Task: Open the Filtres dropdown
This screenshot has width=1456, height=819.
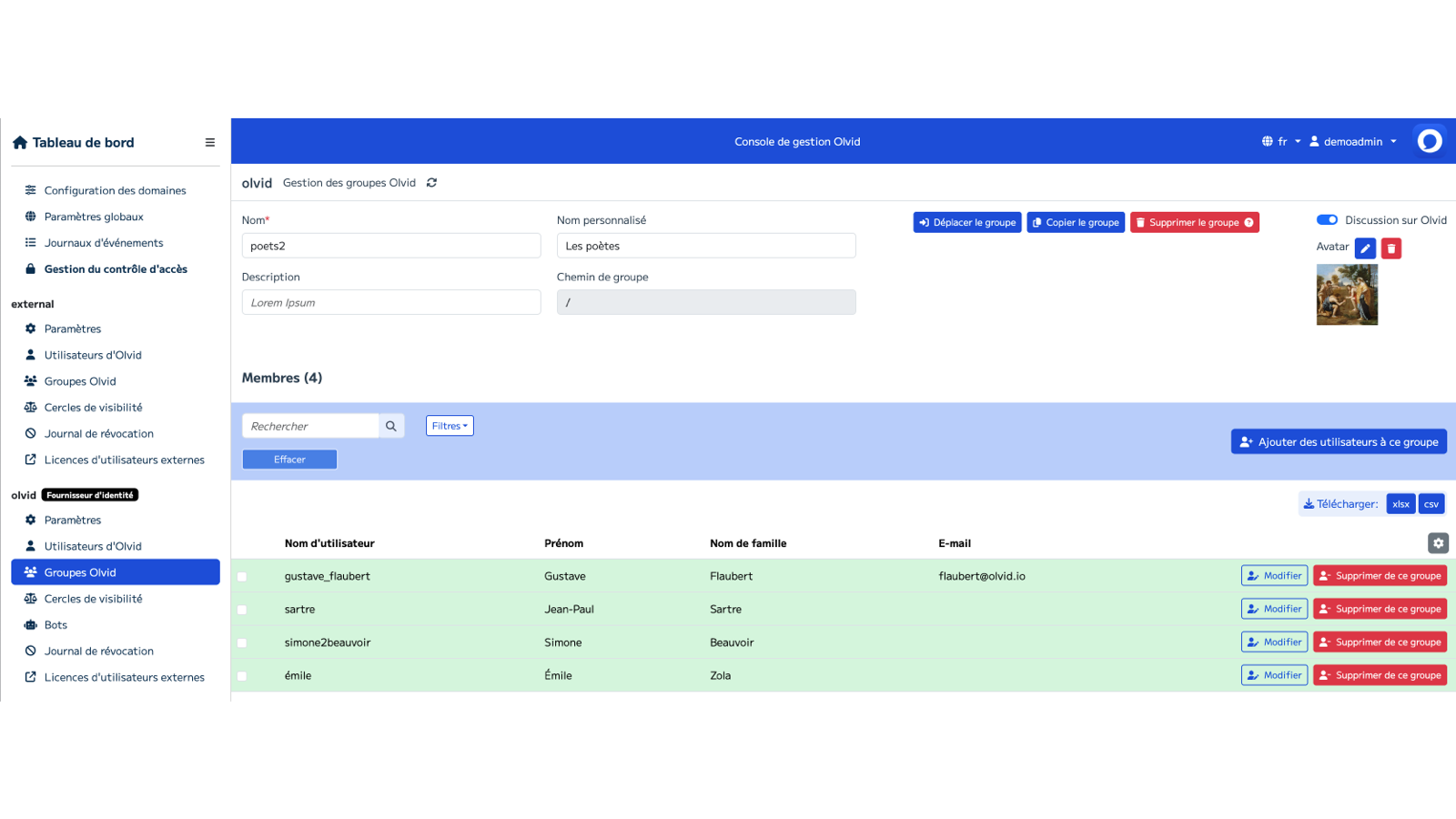Action: click(x=449, y=425)
